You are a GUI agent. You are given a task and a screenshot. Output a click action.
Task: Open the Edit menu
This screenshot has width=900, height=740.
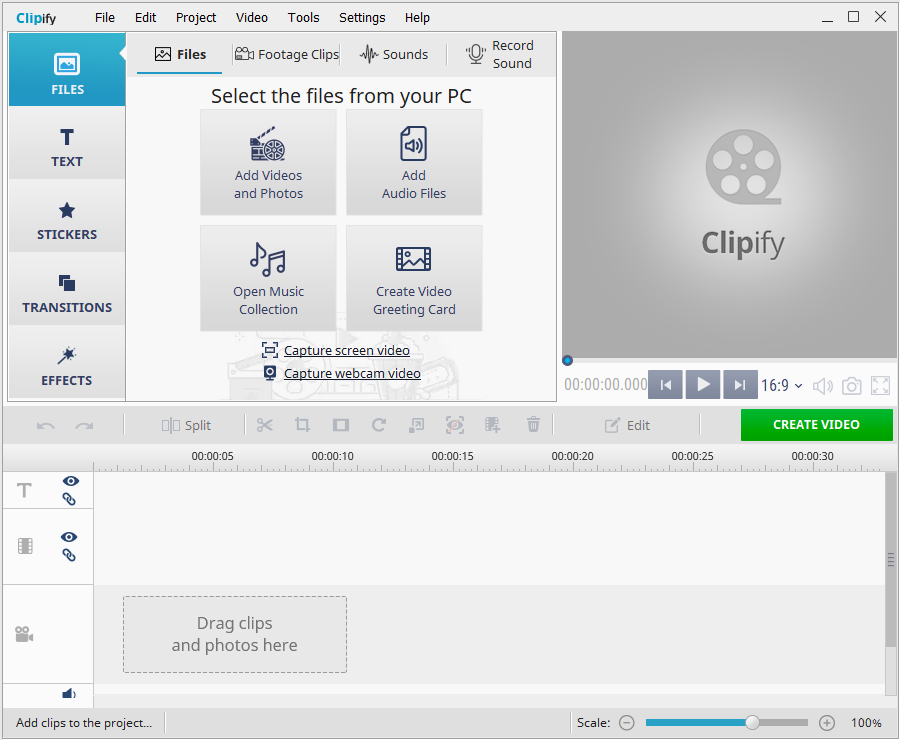pos(145,18)
